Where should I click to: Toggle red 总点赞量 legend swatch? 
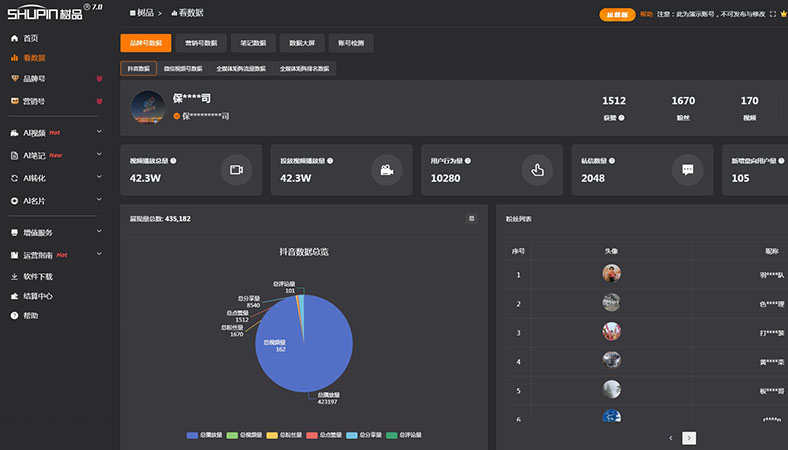pos(312,435)
